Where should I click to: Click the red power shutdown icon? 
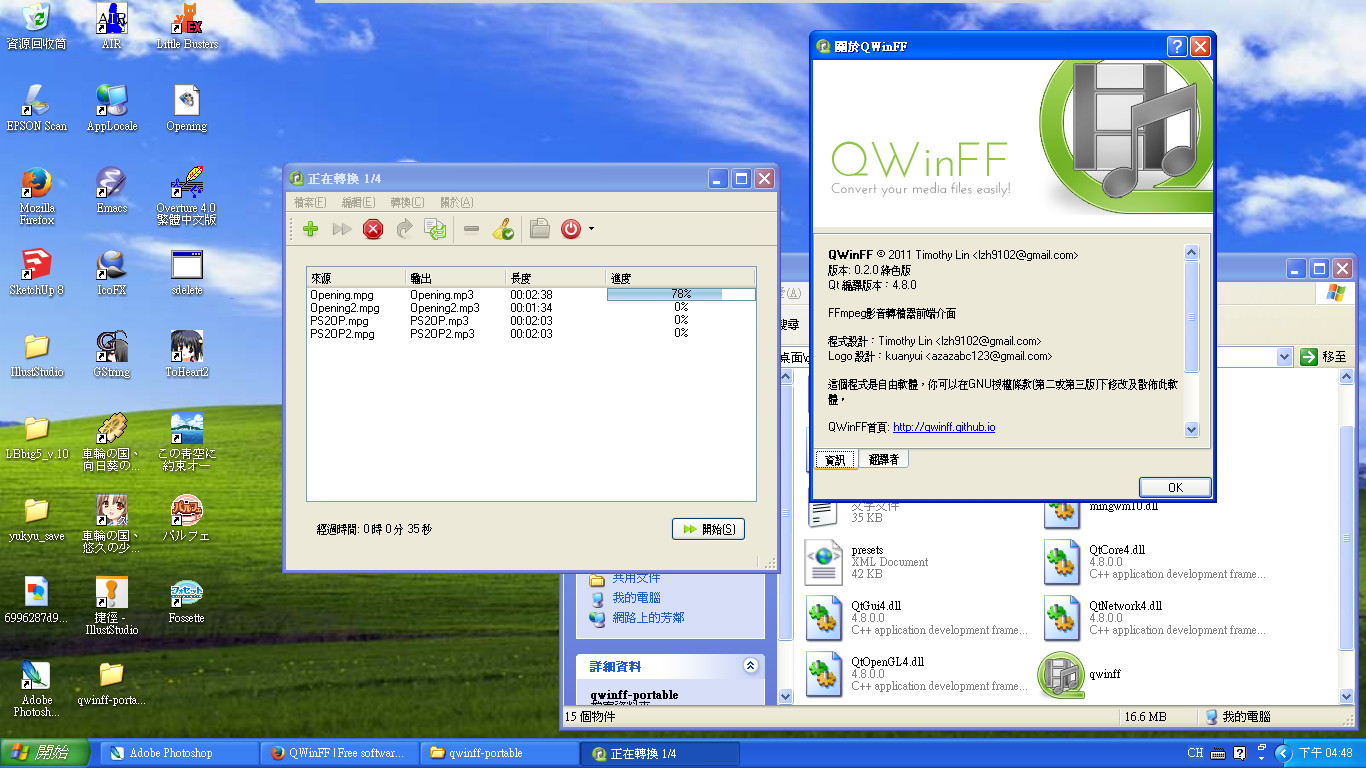click(571, 229)
